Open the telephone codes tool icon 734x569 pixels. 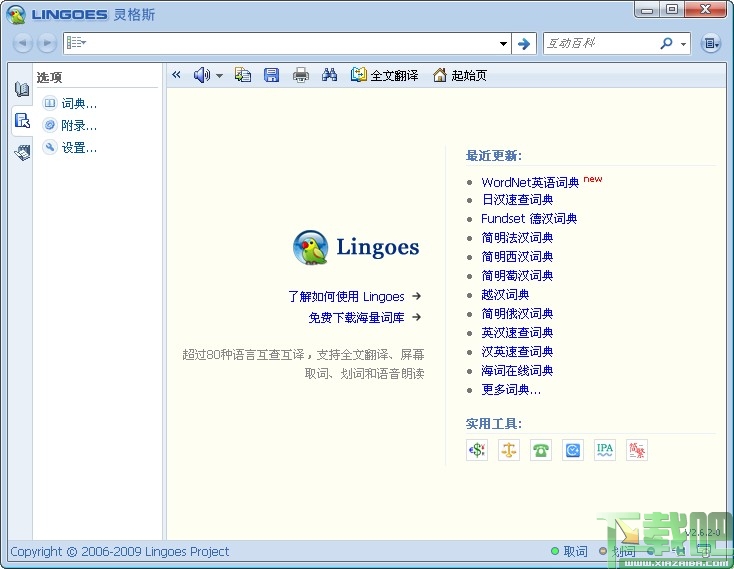coord(541,450)
